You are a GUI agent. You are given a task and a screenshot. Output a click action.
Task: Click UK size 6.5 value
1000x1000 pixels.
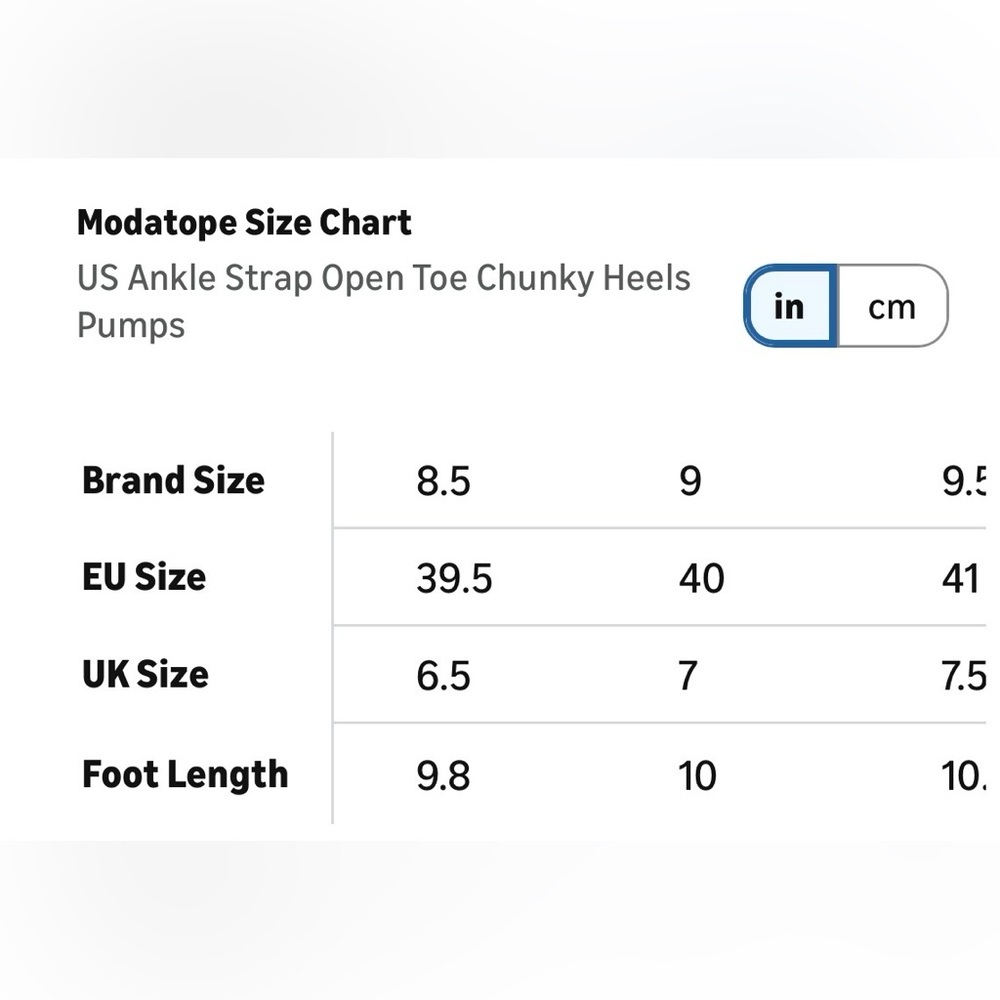tap(443, 676)
